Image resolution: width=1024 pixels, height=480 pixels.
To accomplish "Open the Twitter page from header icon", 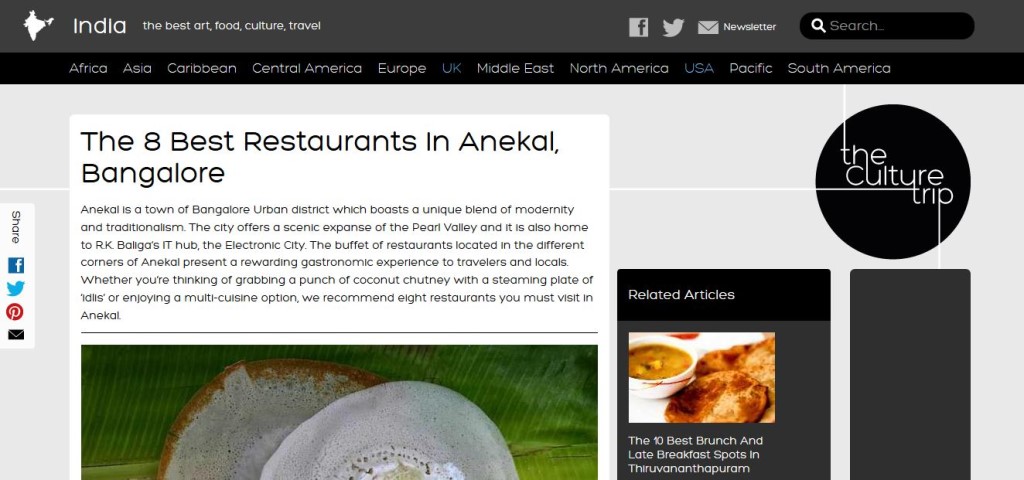I will pyautogui.click(x=673, y=27).
